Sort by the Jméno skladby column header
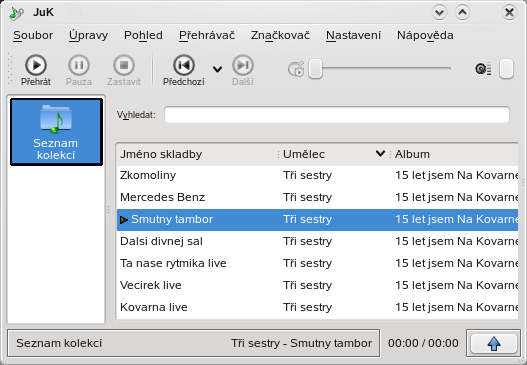527x365 pixels. [198, 154]
